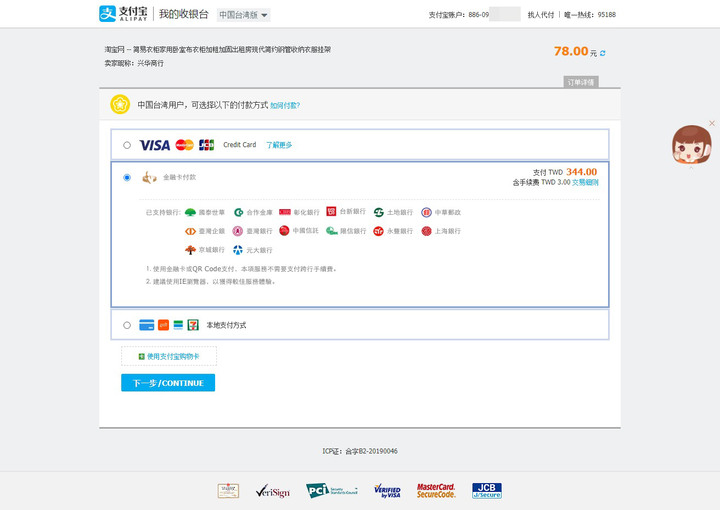Screen dimensions: 720x510
Task: Click the 7-Eleven icon in 本地支付方式 row
Action: click(193, 325)
